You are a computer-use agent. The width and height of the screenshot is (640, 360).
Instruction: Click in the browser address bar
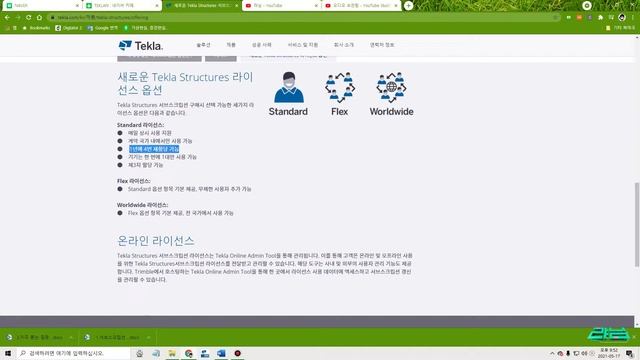(x=302, y=18)
